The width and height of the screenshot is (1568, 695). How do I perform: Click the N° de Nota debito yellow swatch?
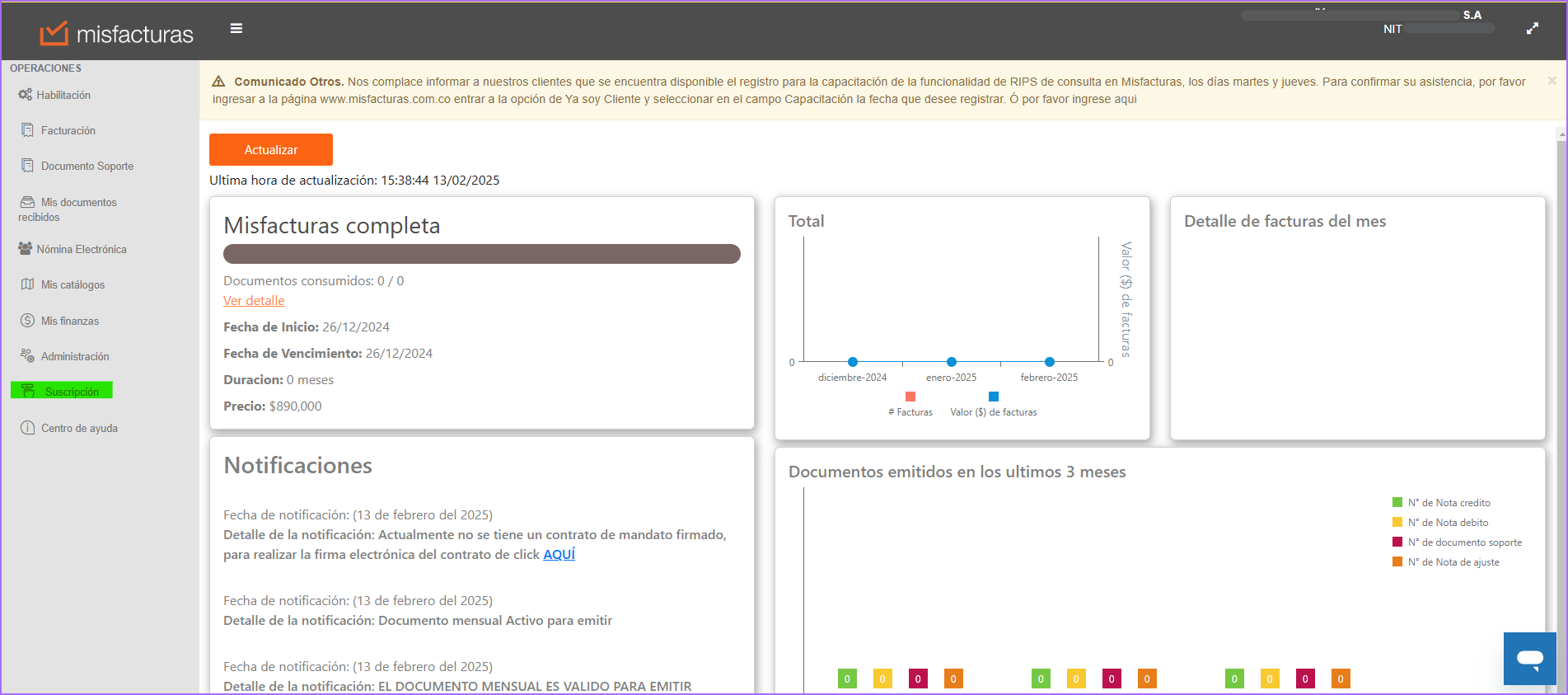click(1397, 522)
